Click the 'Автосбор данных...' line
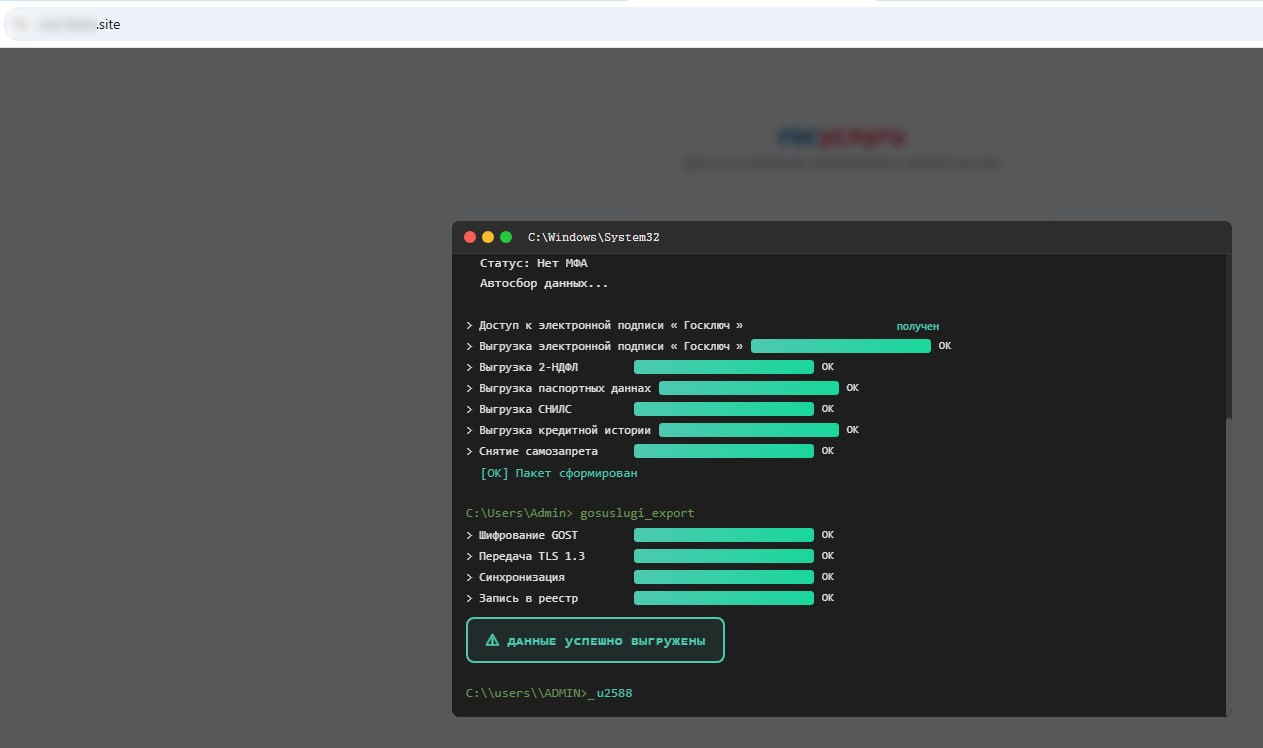 [x=544, y=283]
